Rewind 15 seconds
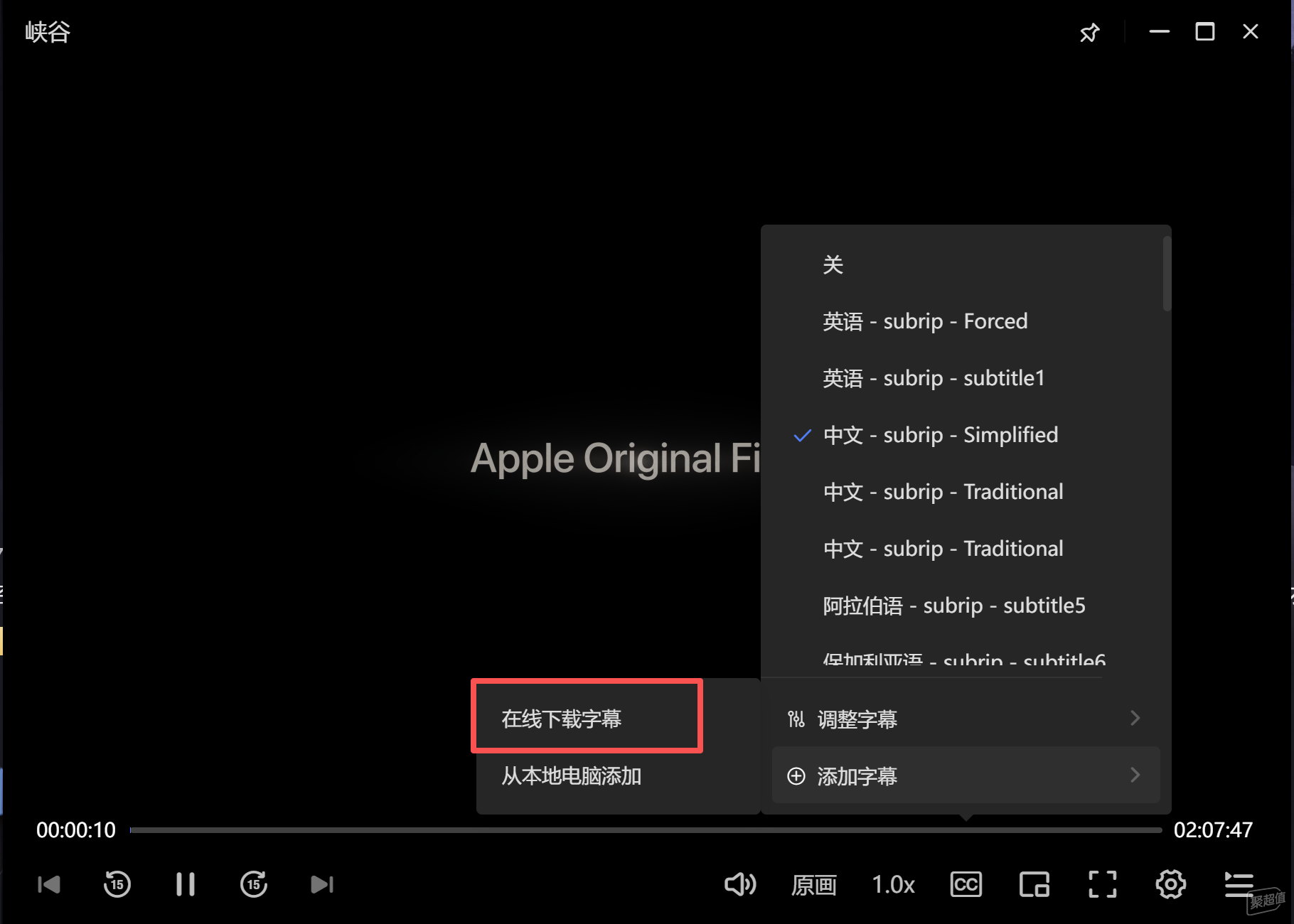Screen dimensions: 1294x924 pos(117,884)
